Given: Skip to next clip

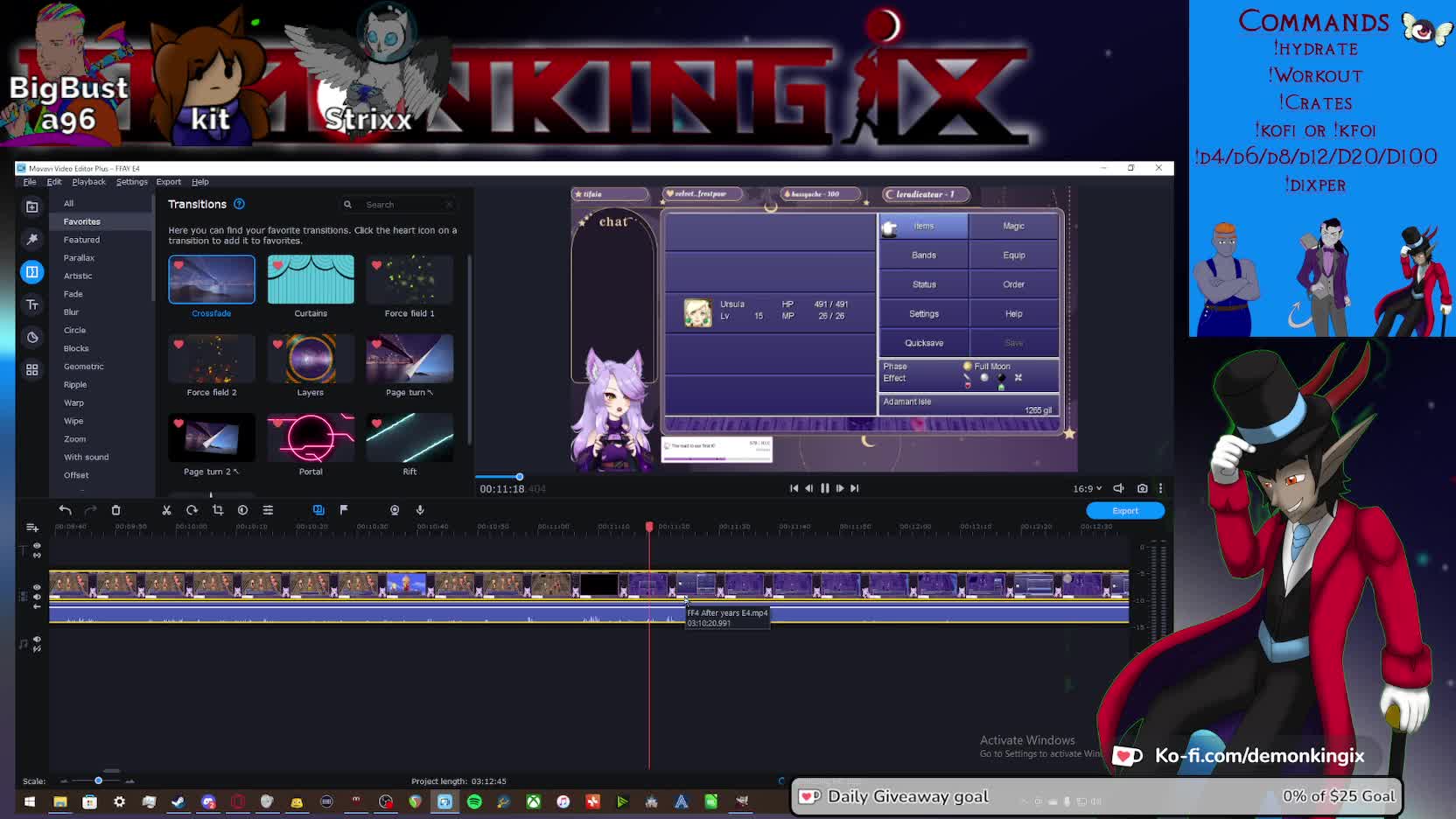Looking at the screenshot, I should (855, 488).
